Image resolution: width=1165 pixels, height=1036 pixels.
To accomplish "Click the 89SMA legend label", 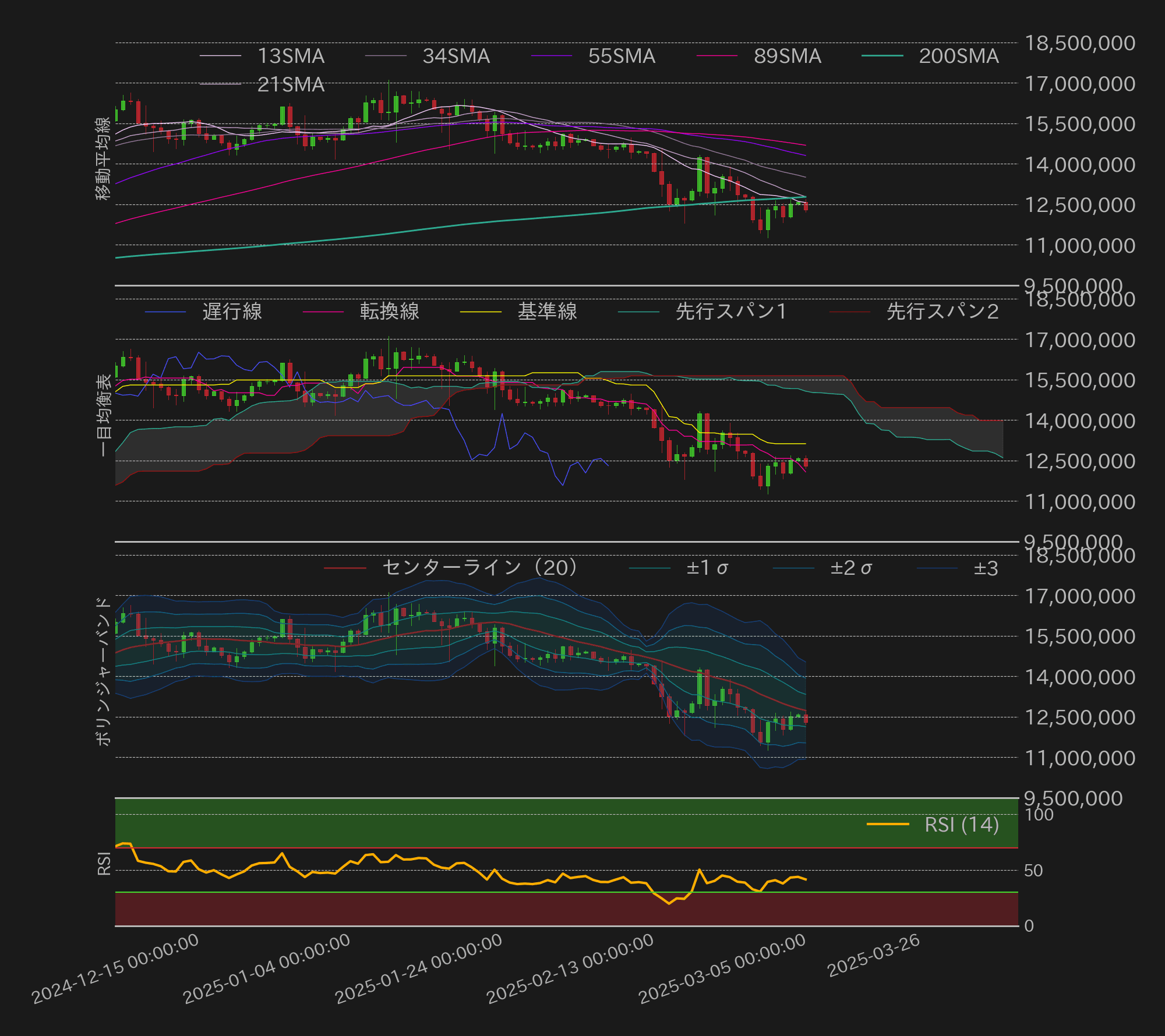I will [x=787, y=56].
